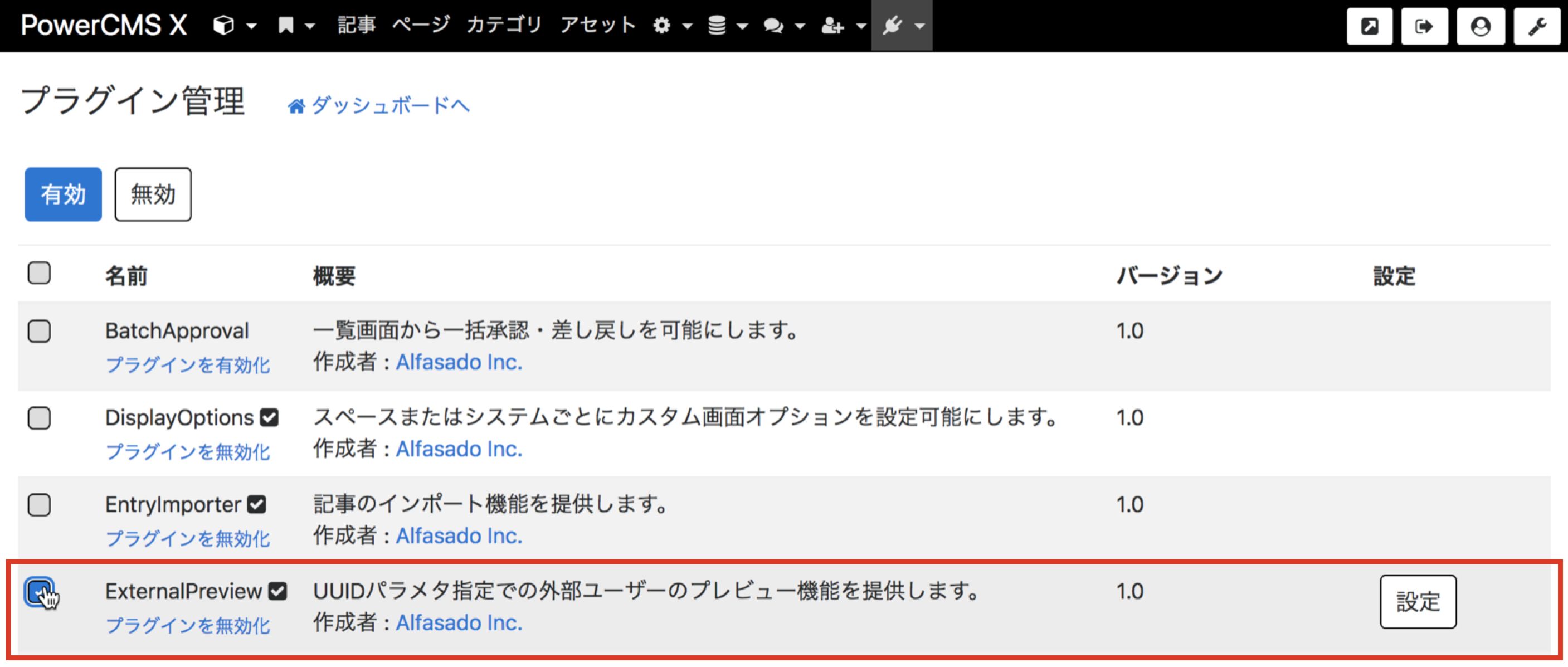Click the home icon beside ダッシュボードへ

[x=296, y=106]
